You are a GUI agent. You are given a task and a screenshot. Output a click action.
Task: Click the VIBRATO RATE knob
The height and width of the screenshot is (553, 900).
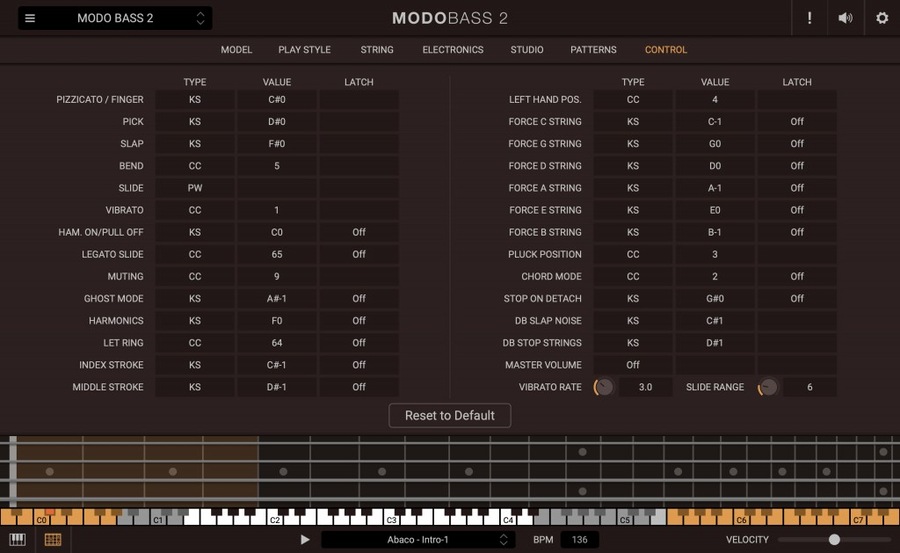(x=603, y=387)
